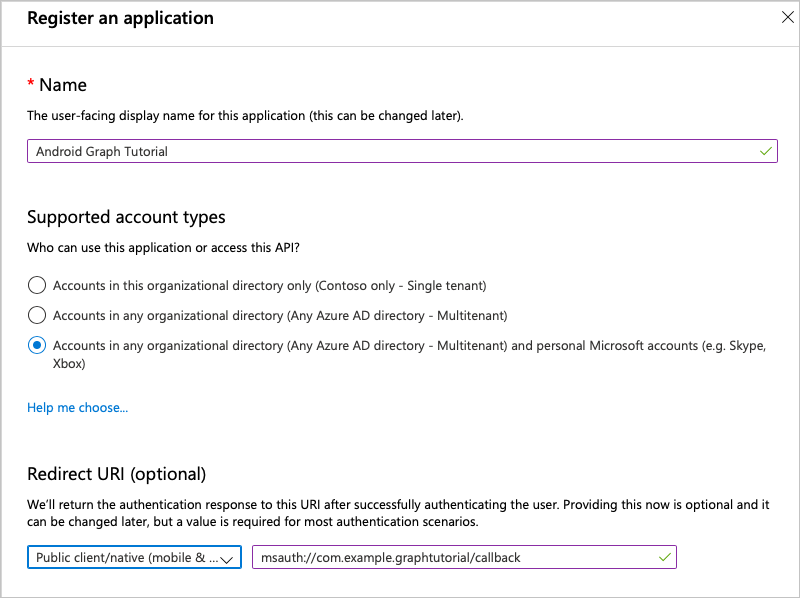Click the green checkmark in Name field

[765, 151]
